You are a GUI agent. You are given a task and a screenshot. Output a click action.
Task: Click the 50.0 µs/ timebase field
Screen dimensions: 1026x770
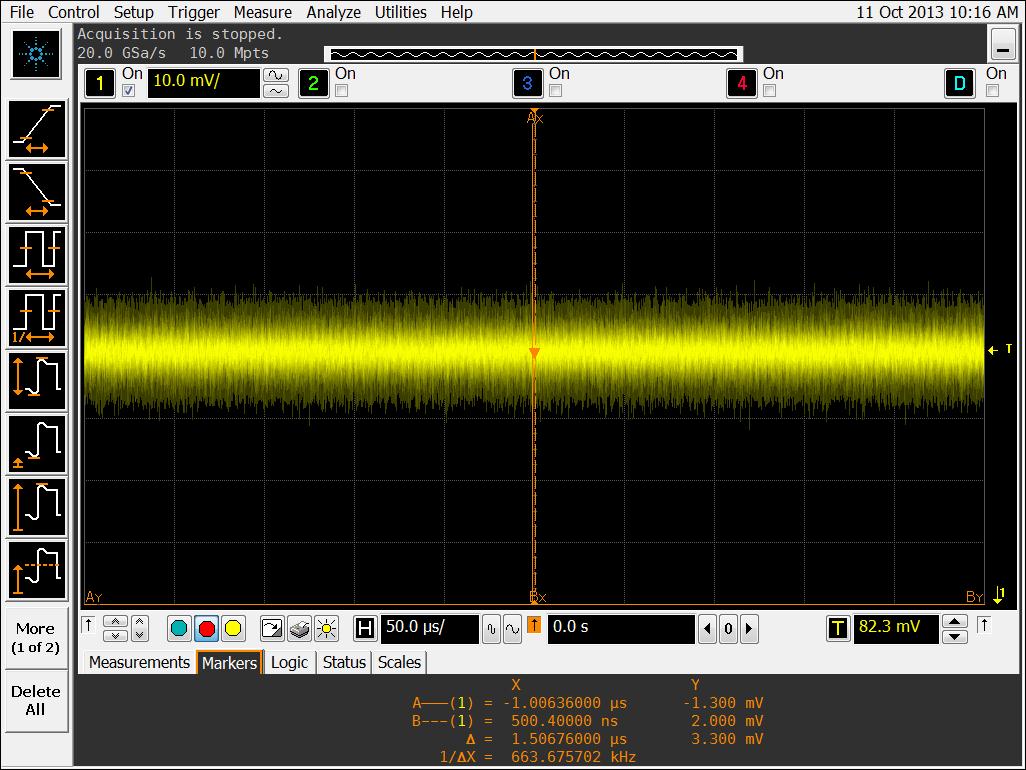(x=428, y=629)
